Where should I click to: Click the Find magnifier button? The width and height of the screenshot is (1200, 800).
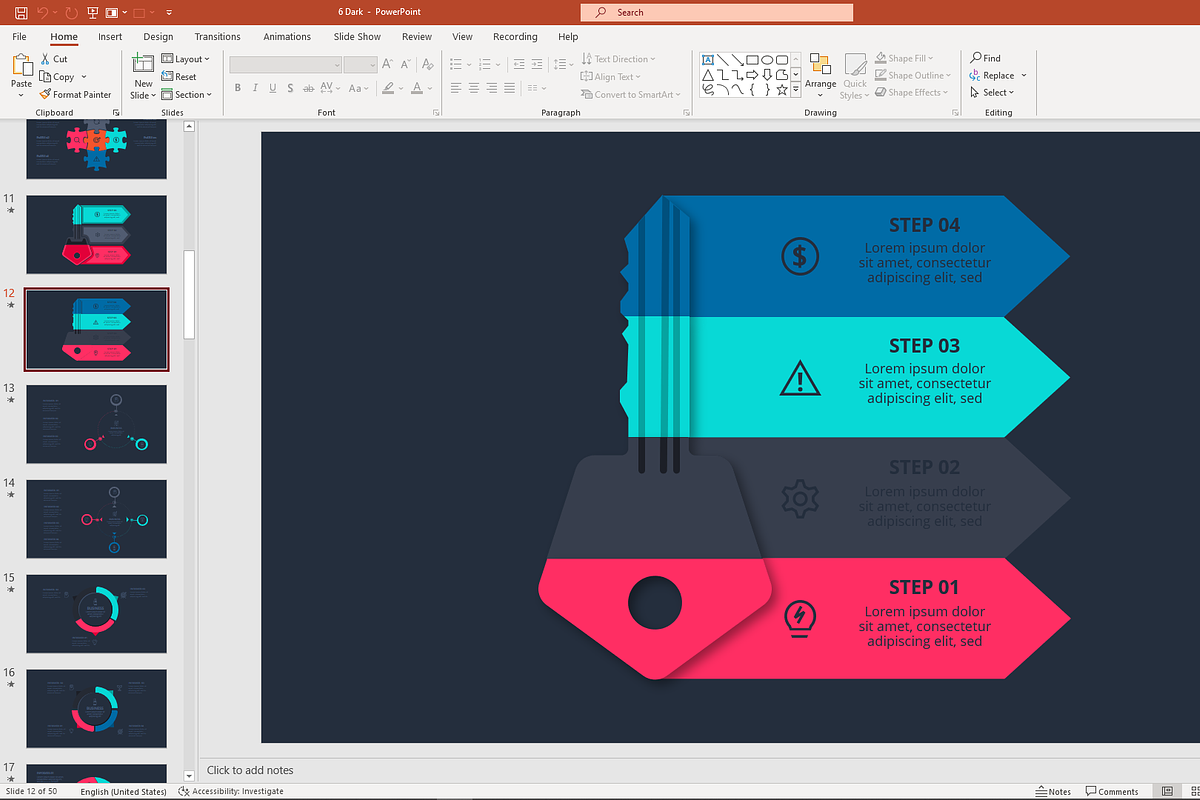pos(985,58)
